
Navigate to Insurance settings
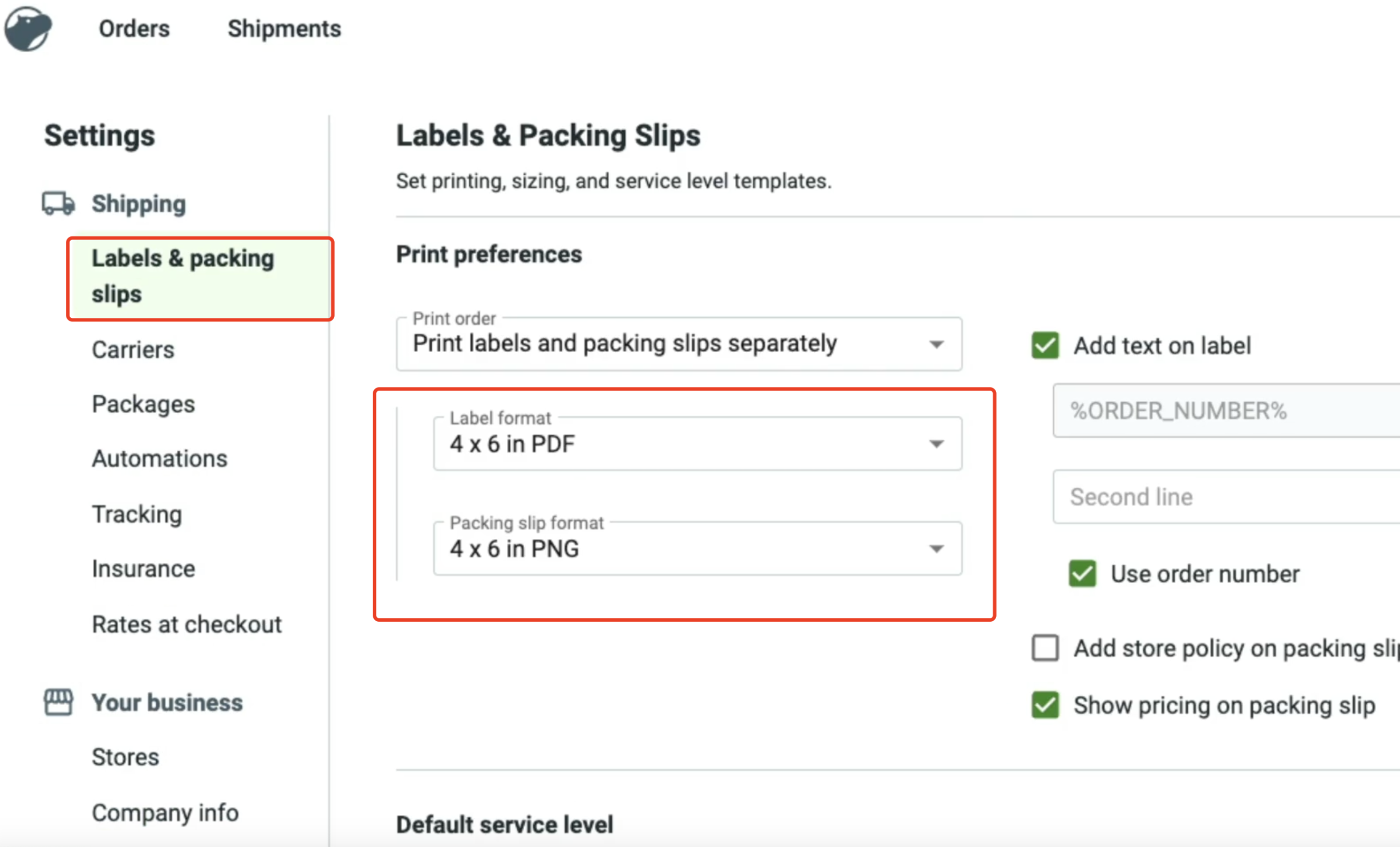point(143,569)
